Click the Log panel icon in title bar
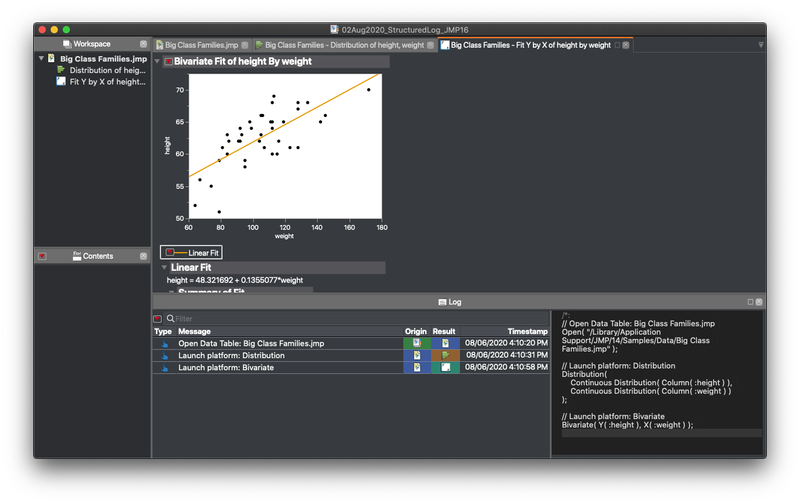 pos(442,302)
